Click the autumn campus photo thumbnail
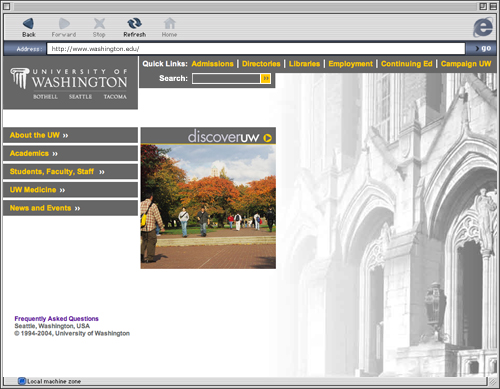 coord(208,206)
